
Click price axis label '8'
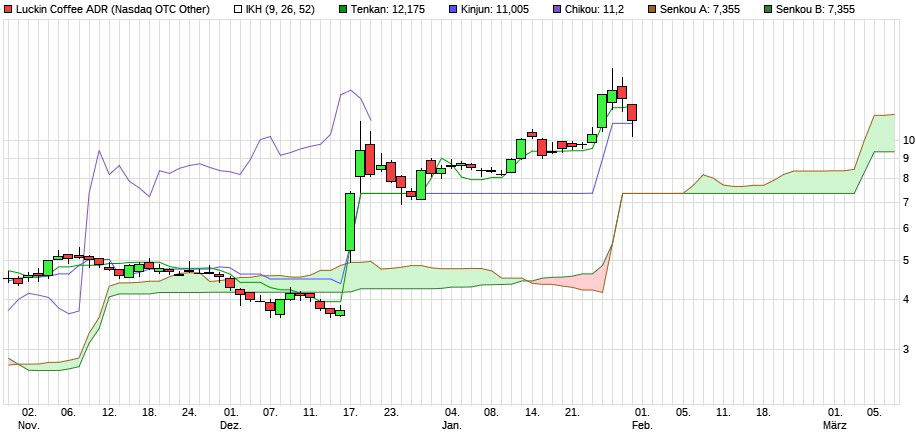click(x=905, y=178)
